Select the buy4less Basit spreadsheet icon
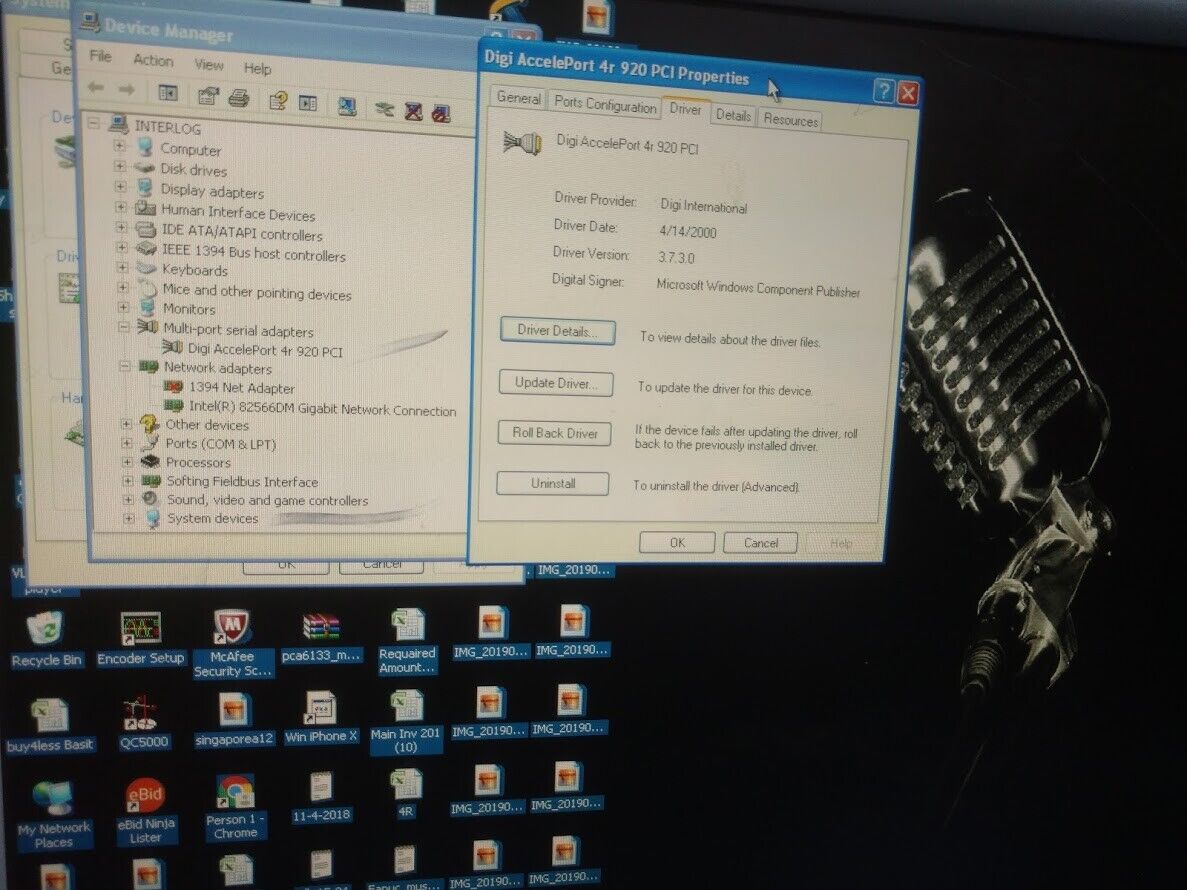This screenshot has height=890, width=1187. pos(50,725)
